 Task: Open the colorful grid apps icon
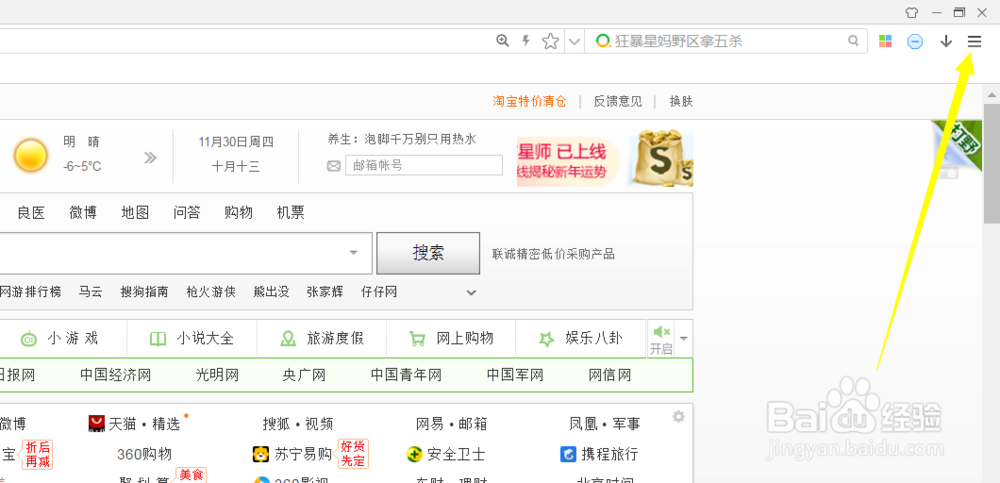click(x=885, y=41)
